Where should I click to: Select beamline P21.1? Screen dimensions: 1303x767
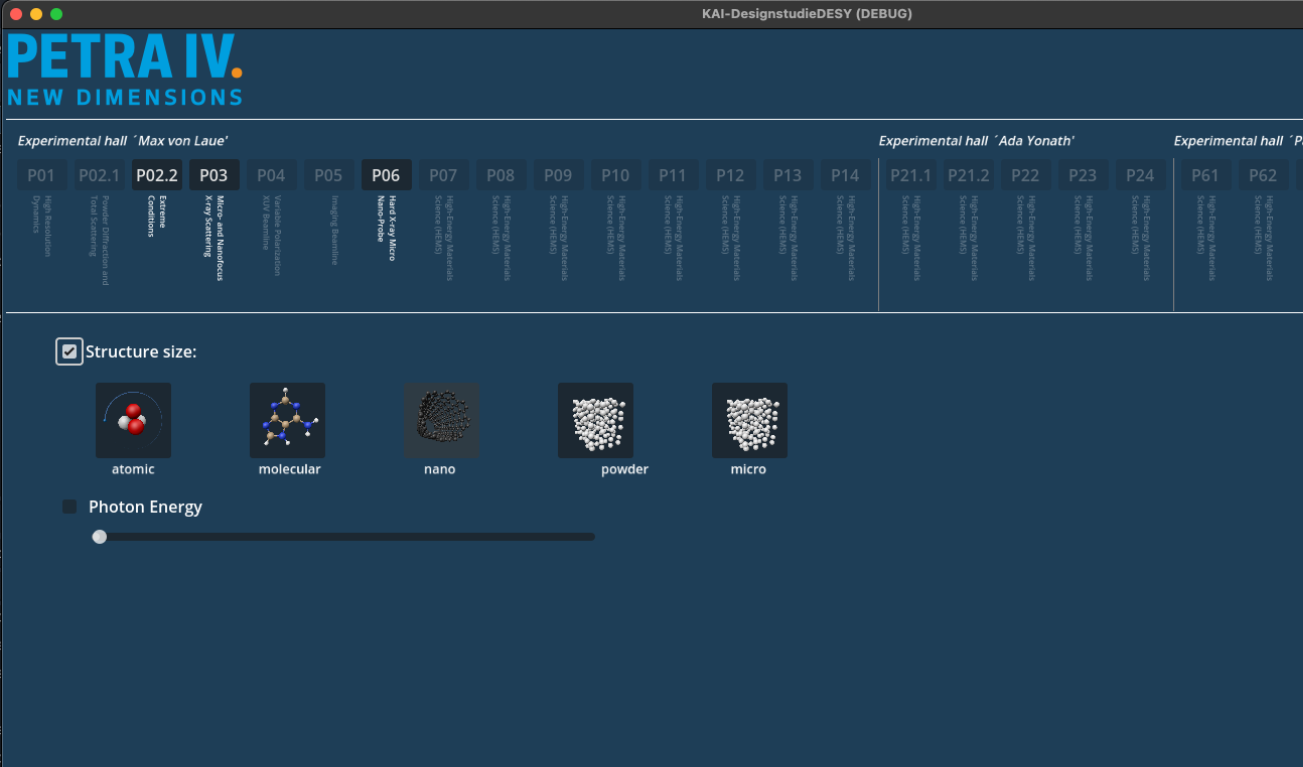point(911,175)
